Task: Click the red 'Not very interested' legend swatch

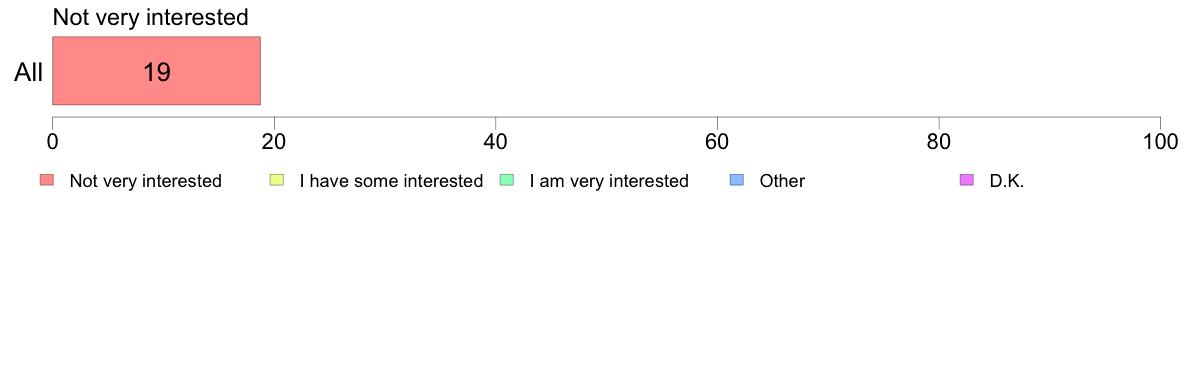Action: tap(47, 180)
